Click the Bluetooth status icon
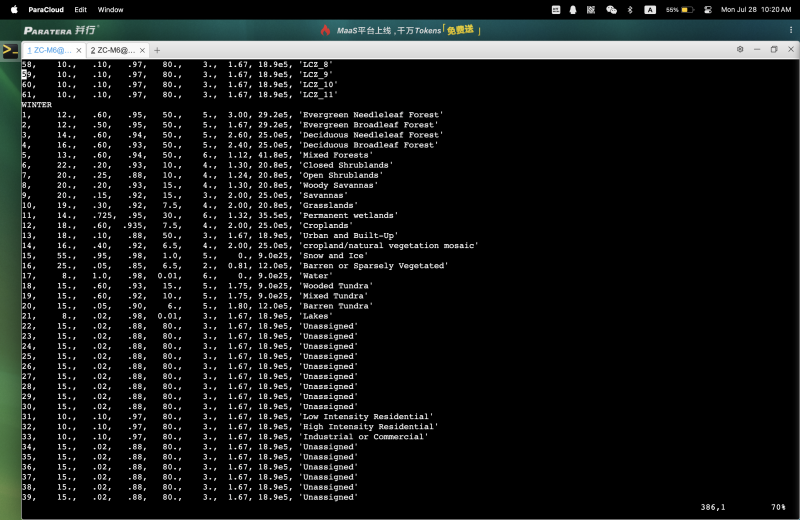The width and height of the screenshot is (800, 520). click(x=629, y=9)
